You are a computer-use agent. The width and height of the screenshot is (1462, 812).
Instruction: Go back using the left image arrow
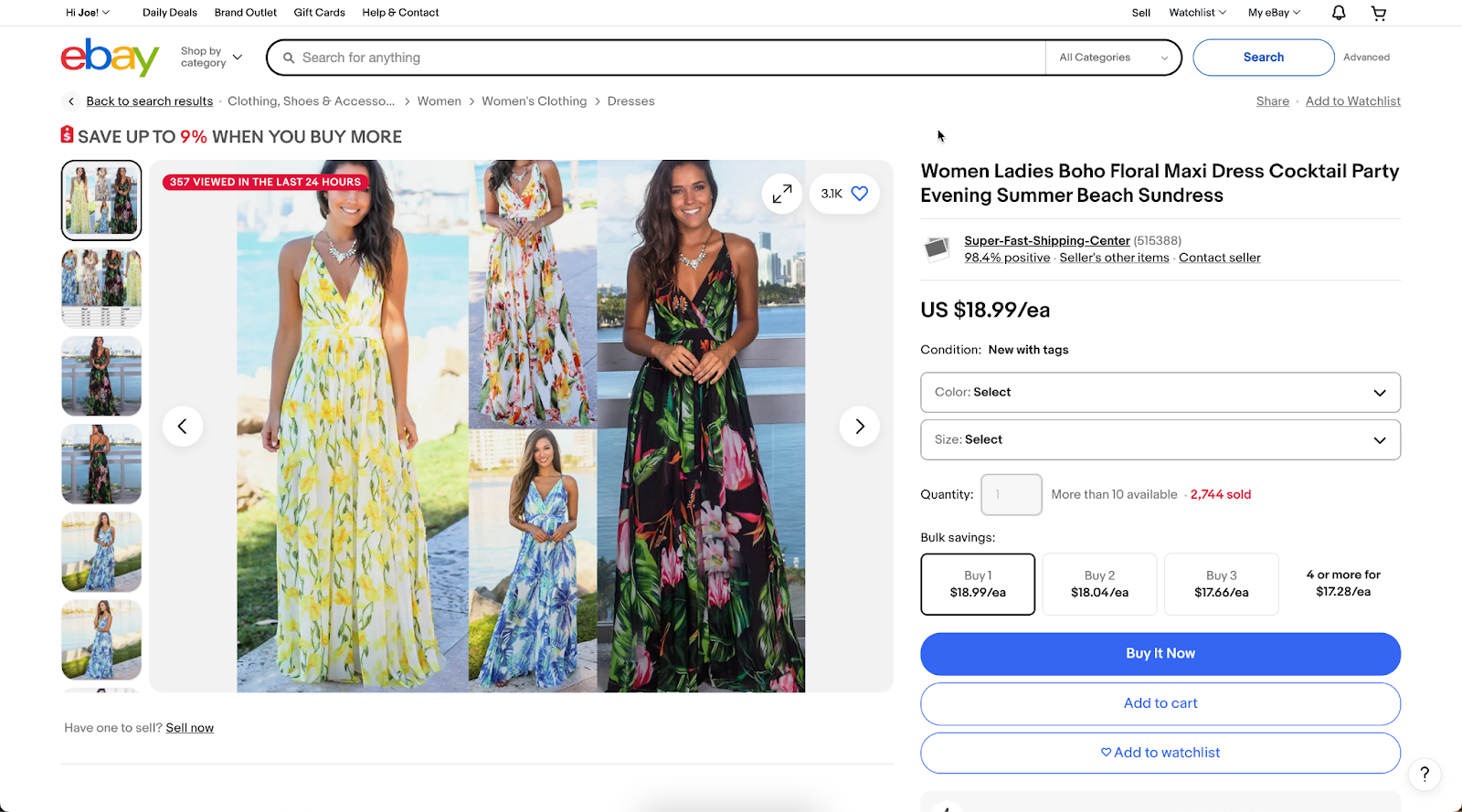pos(183,426)
